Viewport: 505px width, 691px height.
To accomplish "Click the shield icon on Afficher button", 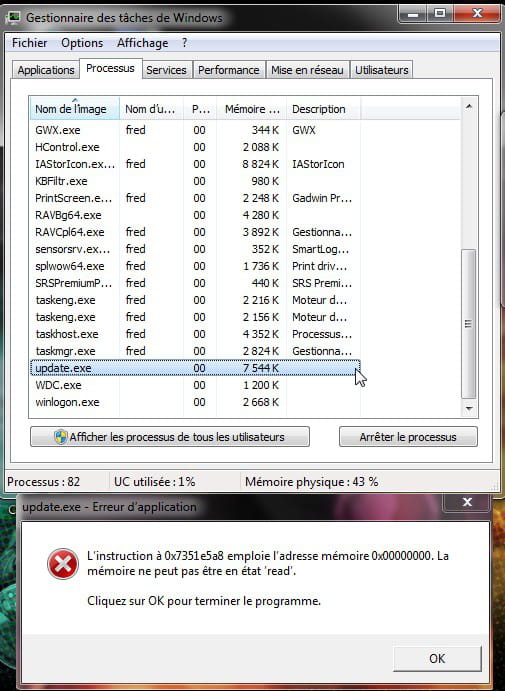I will [x=60, y=437].
